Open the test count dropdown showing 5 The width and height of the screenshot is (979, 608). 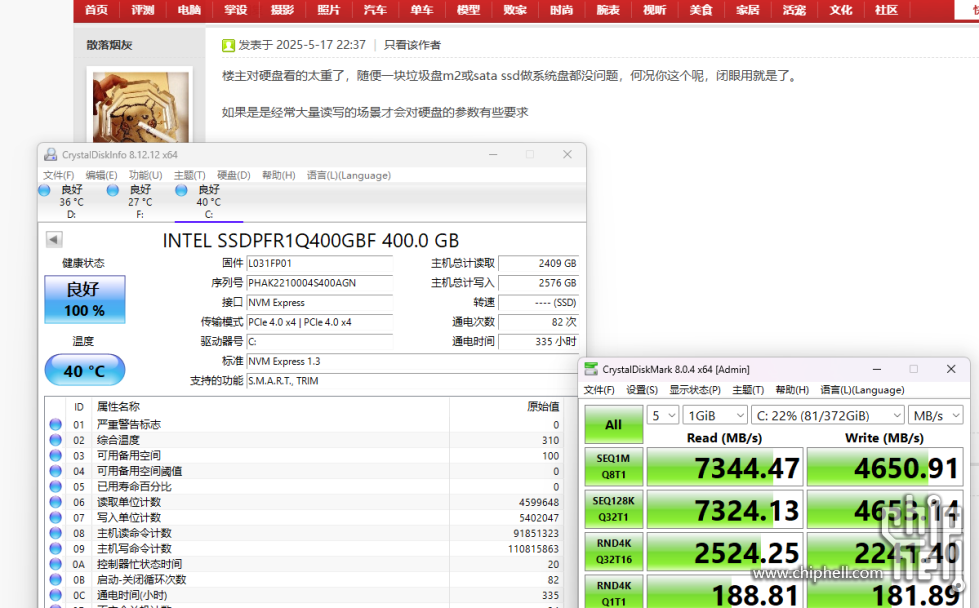click(x=662, y=416)
